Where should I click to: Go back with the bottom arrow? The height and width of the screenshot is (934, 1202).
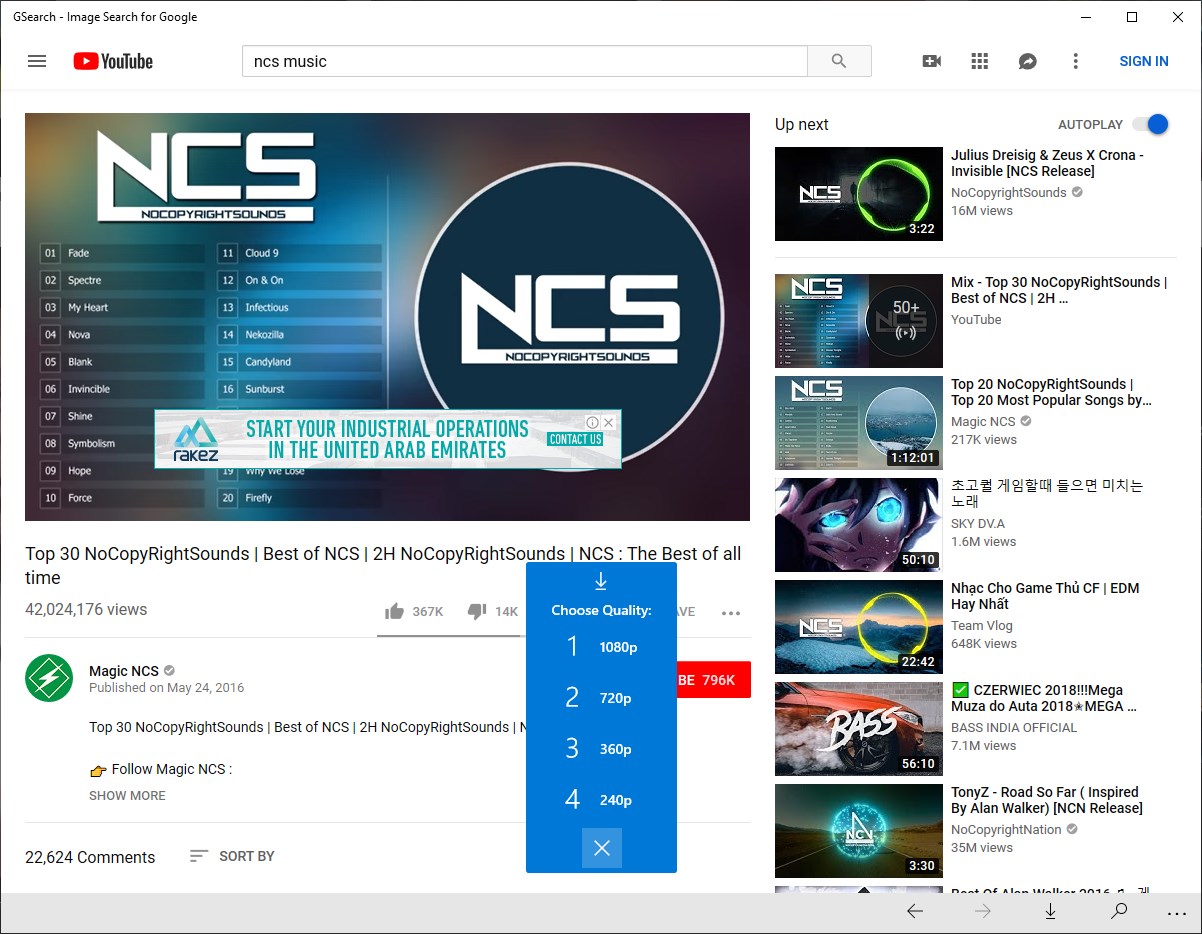[x=915, y=911]
